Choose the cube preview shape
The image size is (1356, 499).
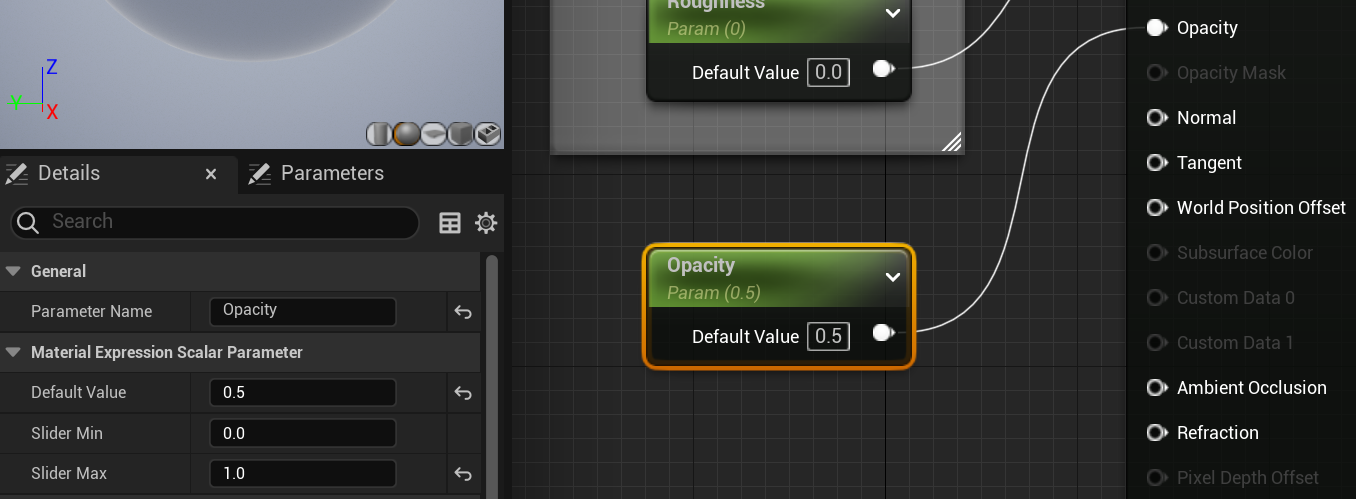coord(460,134)
